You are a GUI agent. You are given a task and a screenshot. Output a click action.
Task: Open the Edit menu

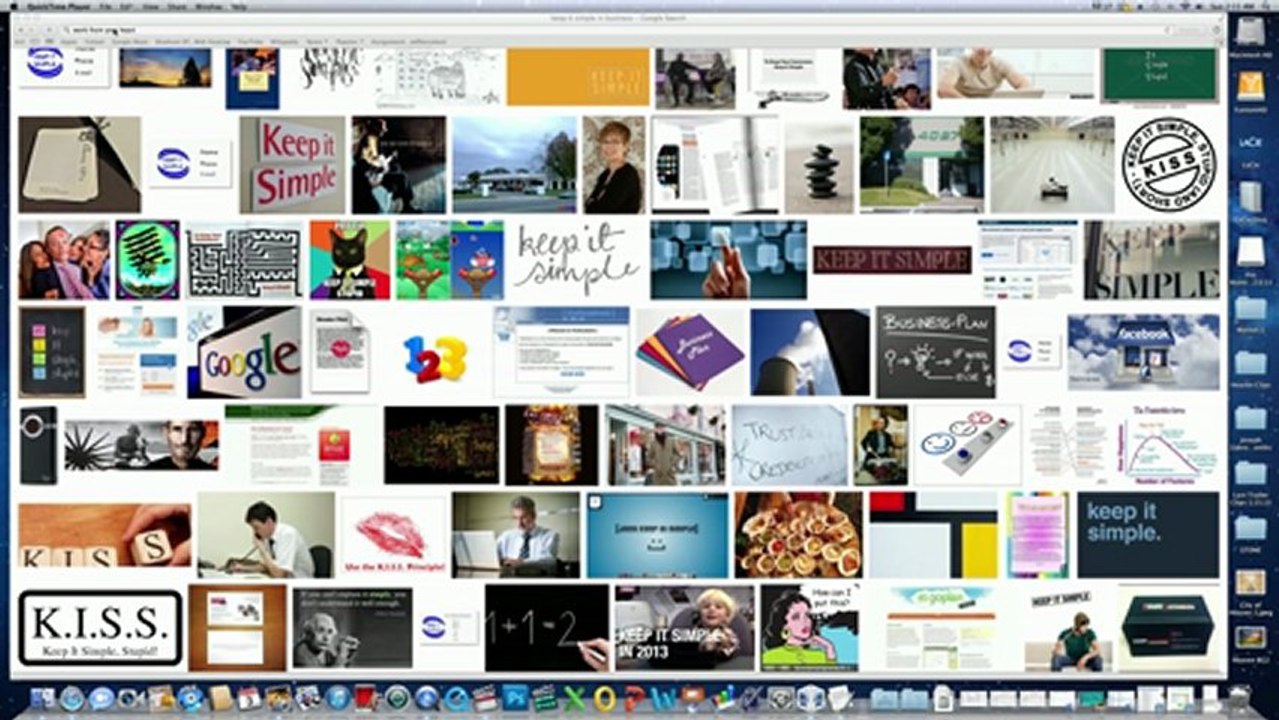127,6
